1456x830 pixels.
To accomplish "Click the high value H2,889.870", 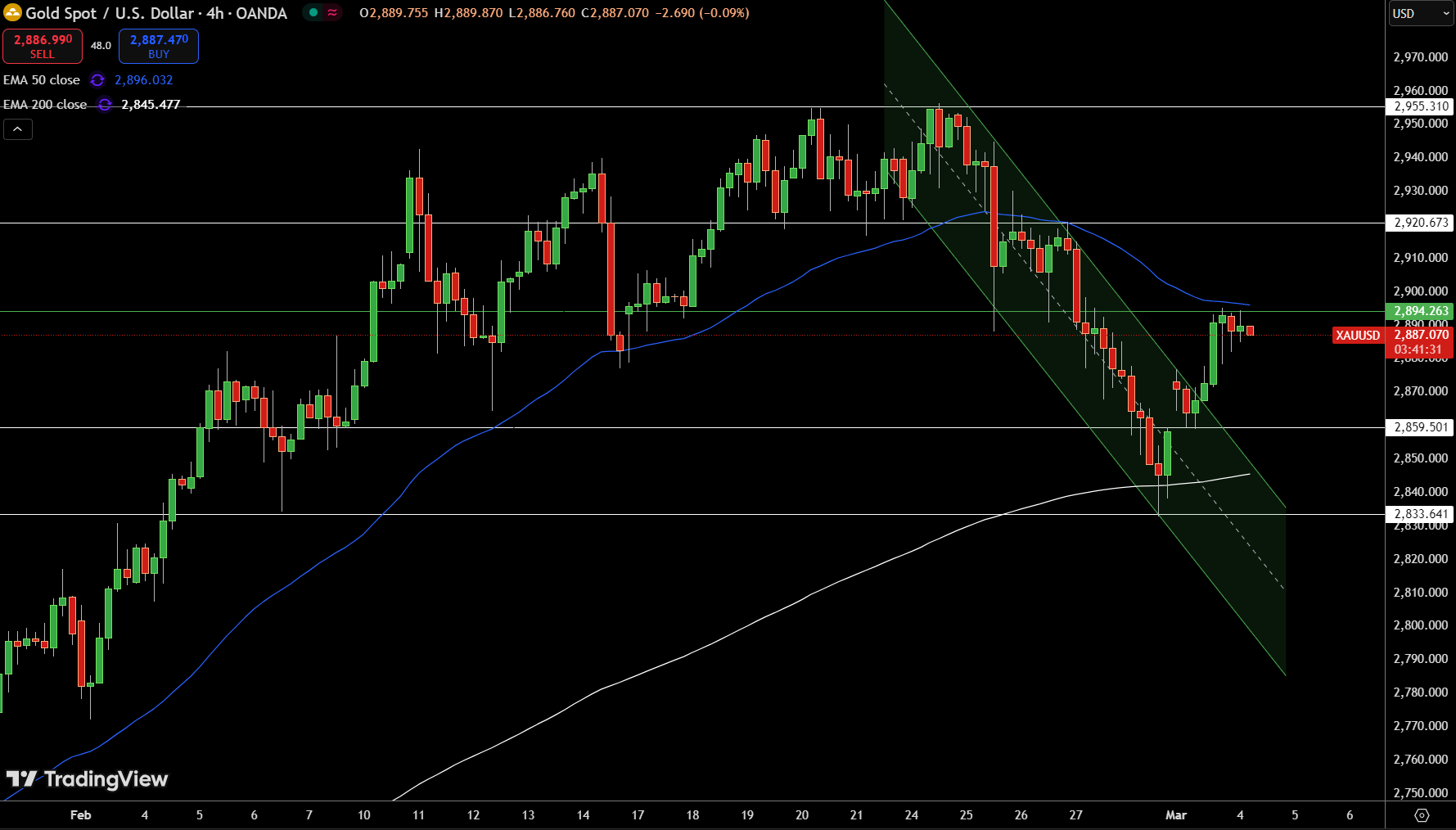I will tap(468, 13).
